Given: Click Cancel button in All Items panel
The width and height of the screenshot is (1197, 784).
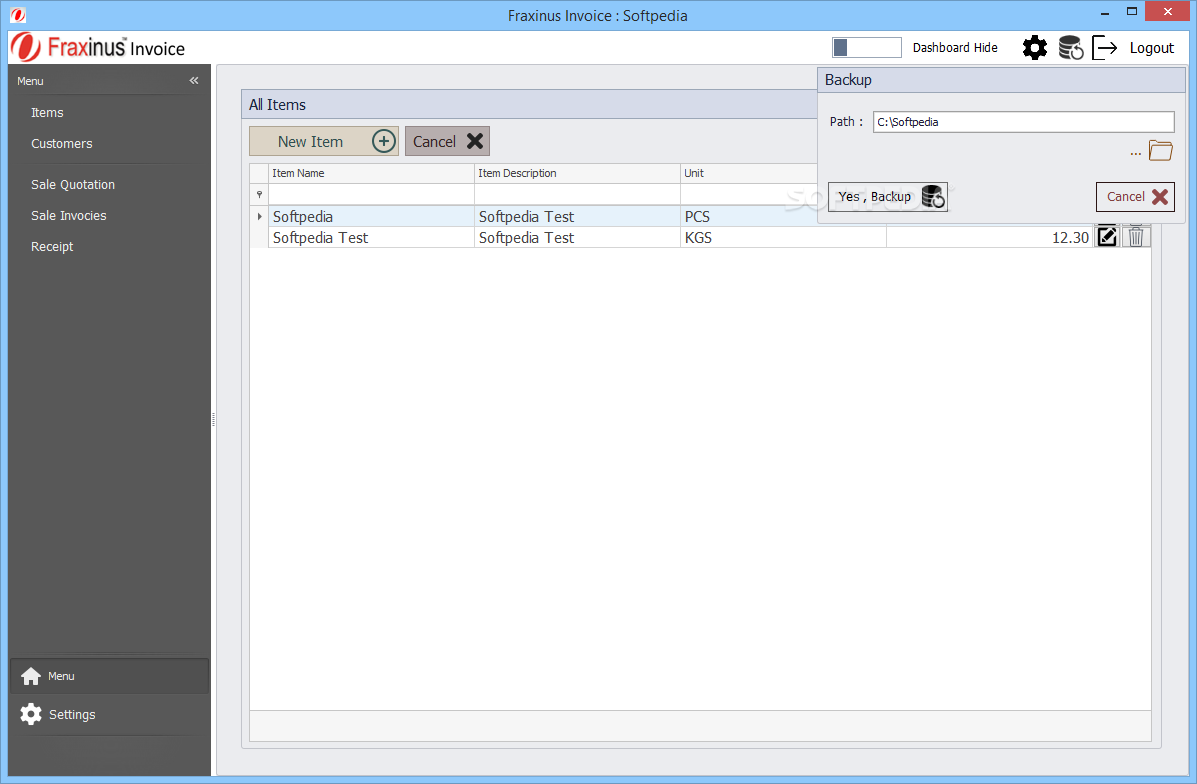Looking at the screenshot, I should coord(447,141).
